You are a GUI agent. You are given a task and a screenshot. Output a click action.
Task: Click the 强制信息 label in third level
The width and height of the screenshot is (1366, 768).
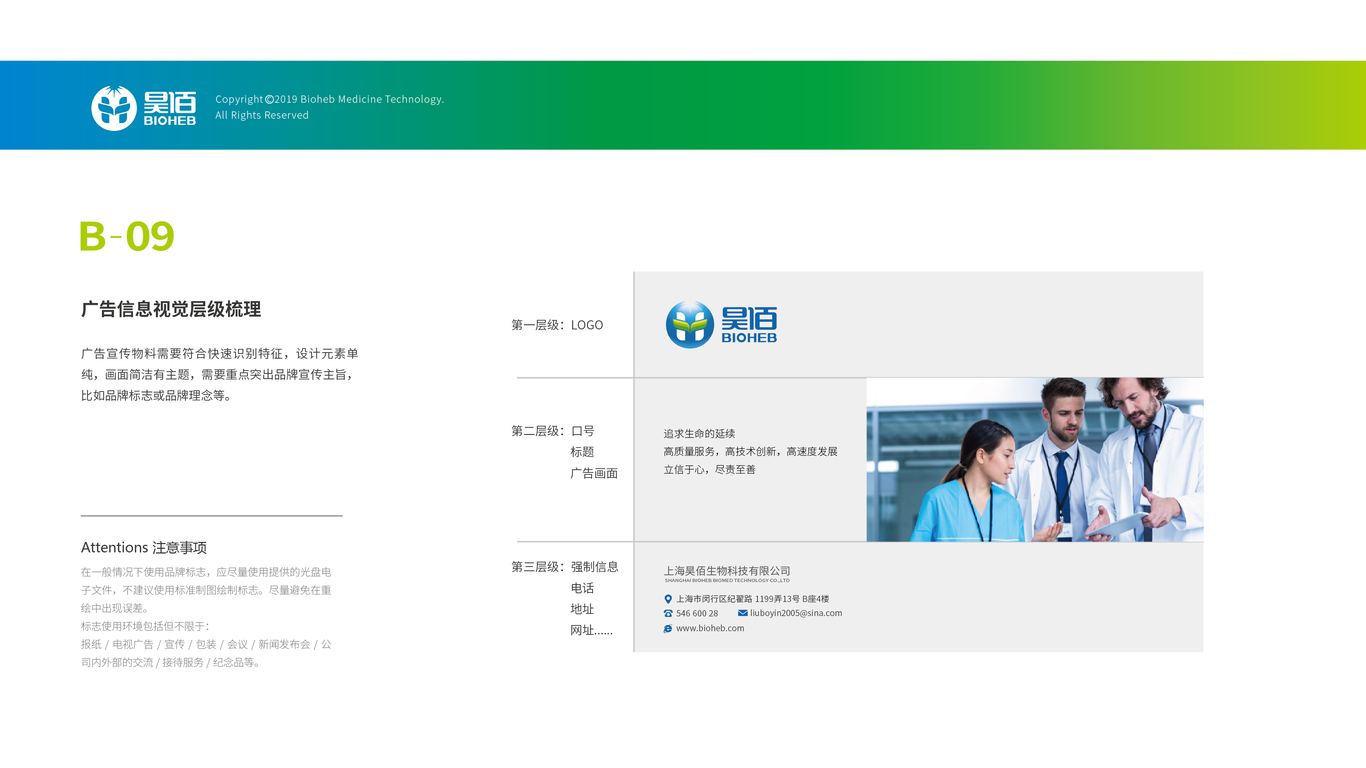tap(594, 567)
